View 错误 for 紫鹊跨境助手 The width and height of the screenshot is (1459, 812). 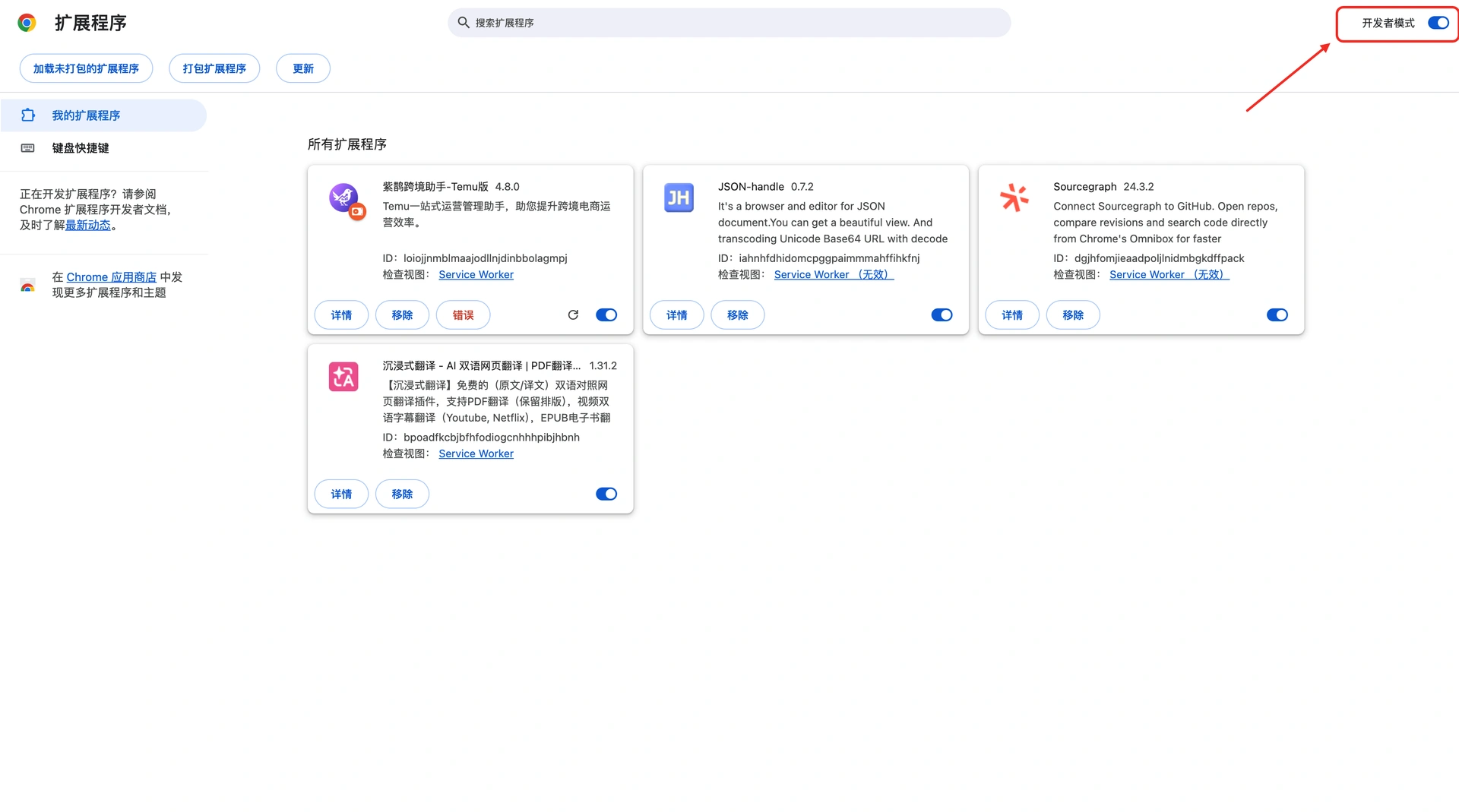pyautogui.click(x=464, y=315)
